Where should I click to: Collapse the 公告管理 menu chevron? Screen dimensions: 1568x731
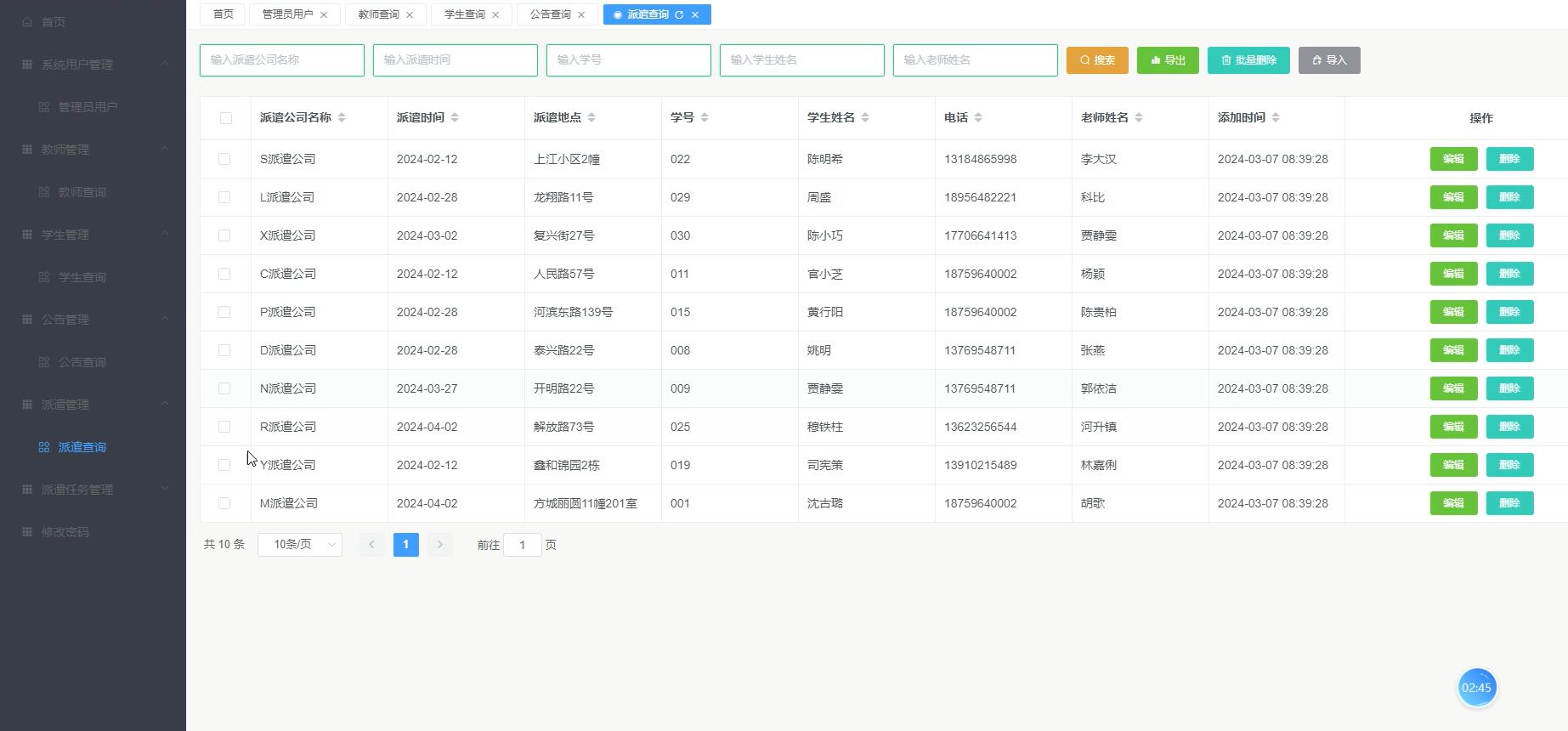point(165,319)
